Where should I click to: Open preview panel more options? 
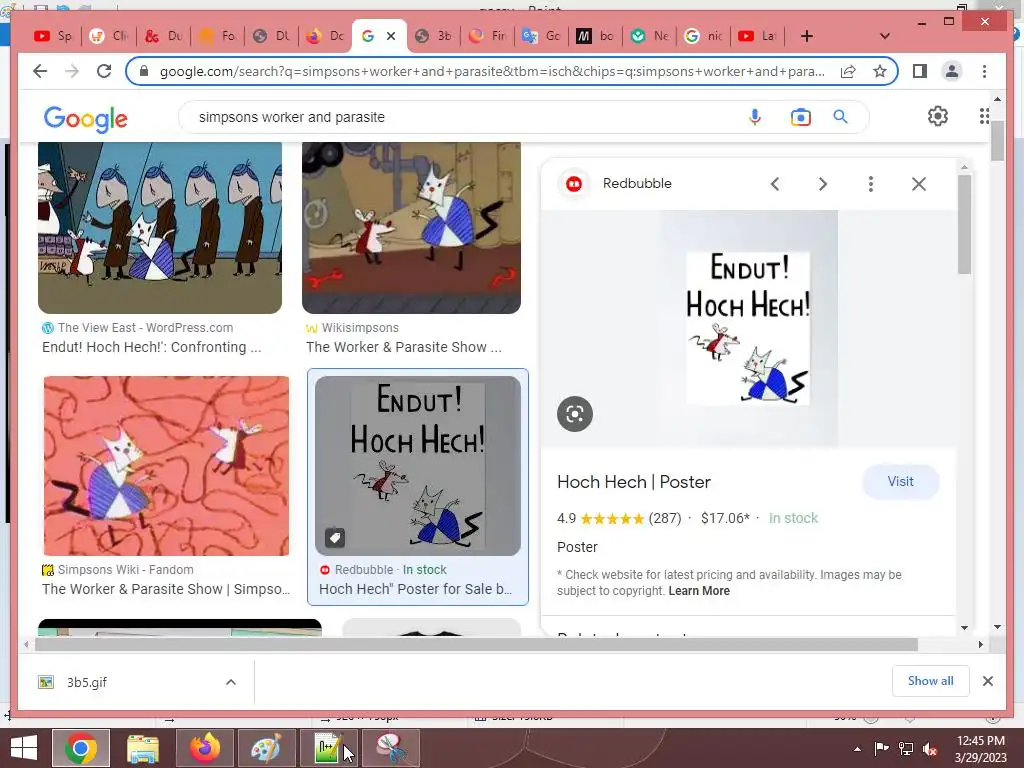(x=871, y=184)
